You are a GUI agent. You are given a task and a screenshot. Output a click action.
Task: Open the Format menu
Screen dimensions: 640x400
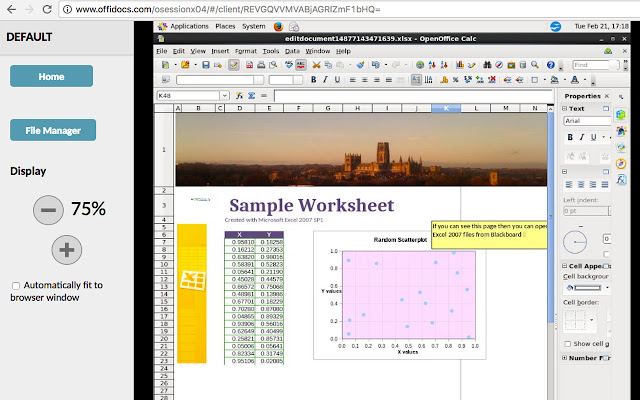coord(246,50)
